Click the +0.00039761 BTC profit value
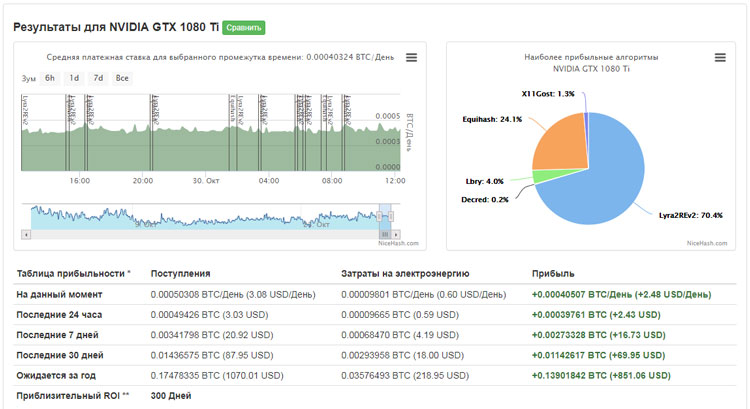This screenshot has height=409, width=750. pos(596,315)
